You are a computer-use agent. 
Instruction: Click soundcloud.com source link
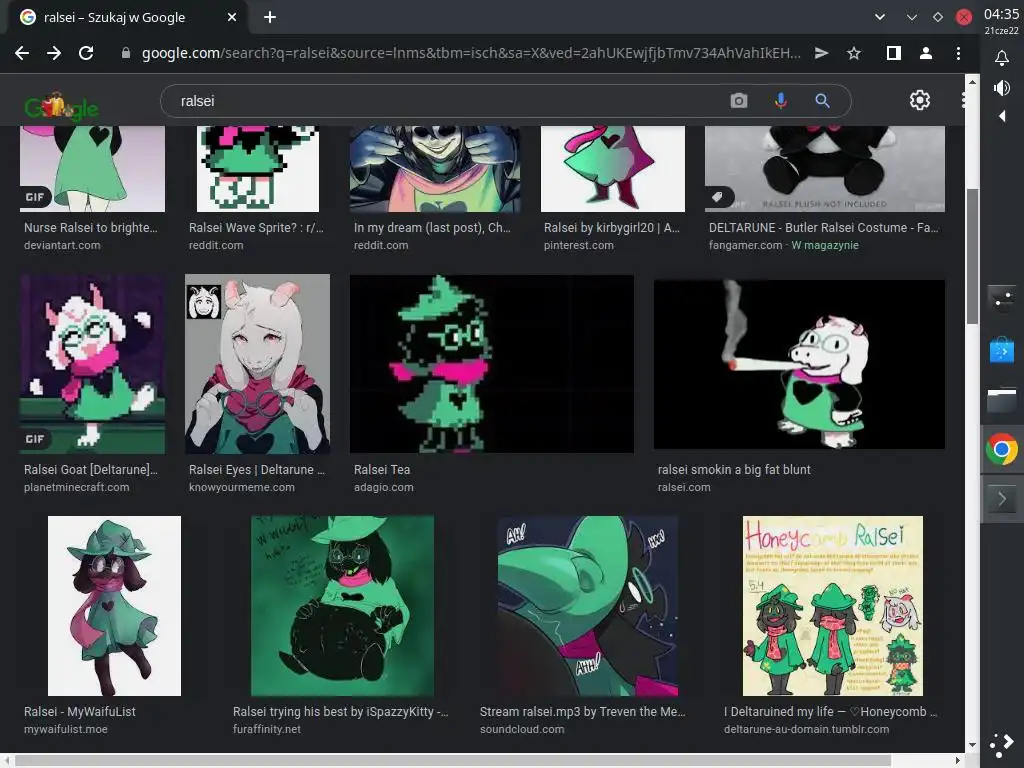pos(522,729)
